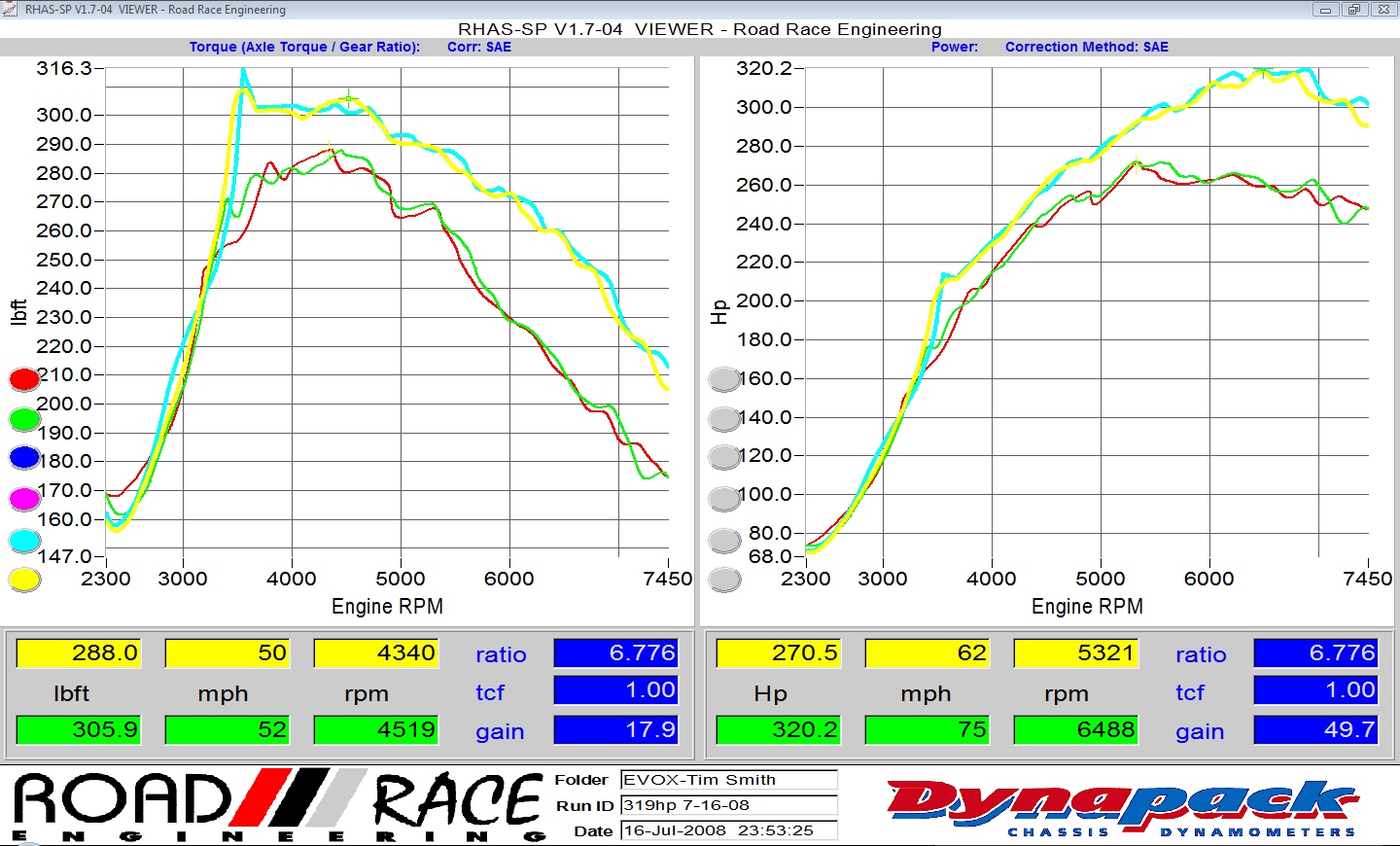Viewport: 1400px width, 846px height.
Task: Click the Folder field showing EVOX-Tim Smith
Action: [x=728, y=780]
